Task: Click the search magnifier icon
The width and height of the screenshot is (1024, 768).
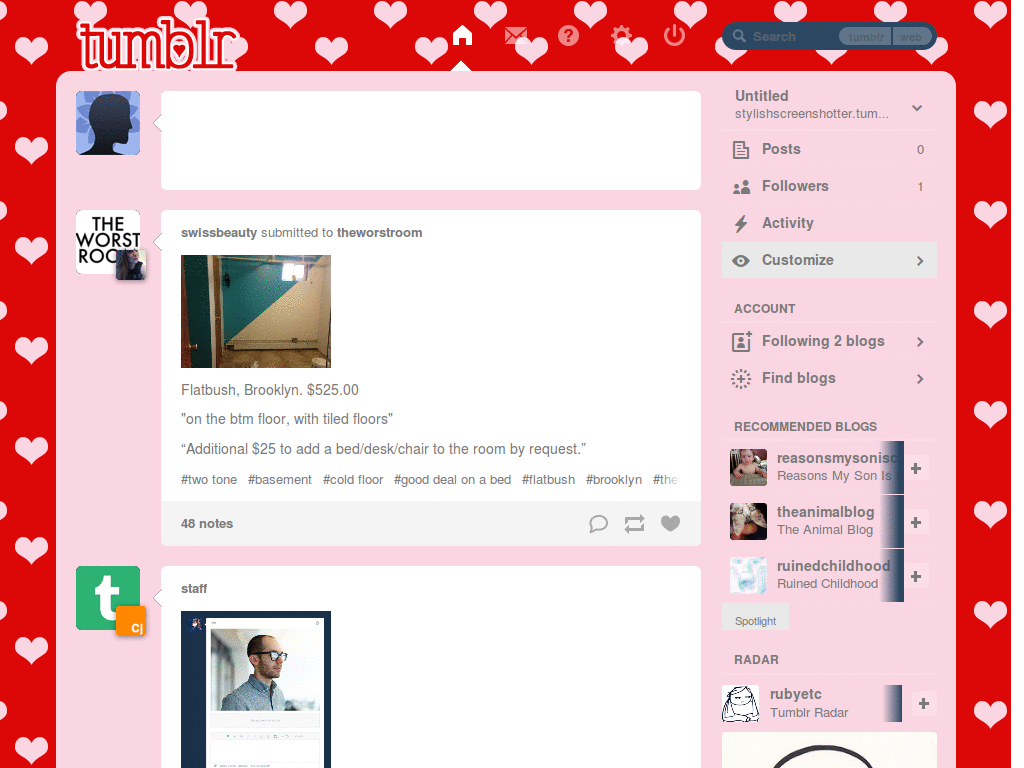Action: (x=739, y=36)
